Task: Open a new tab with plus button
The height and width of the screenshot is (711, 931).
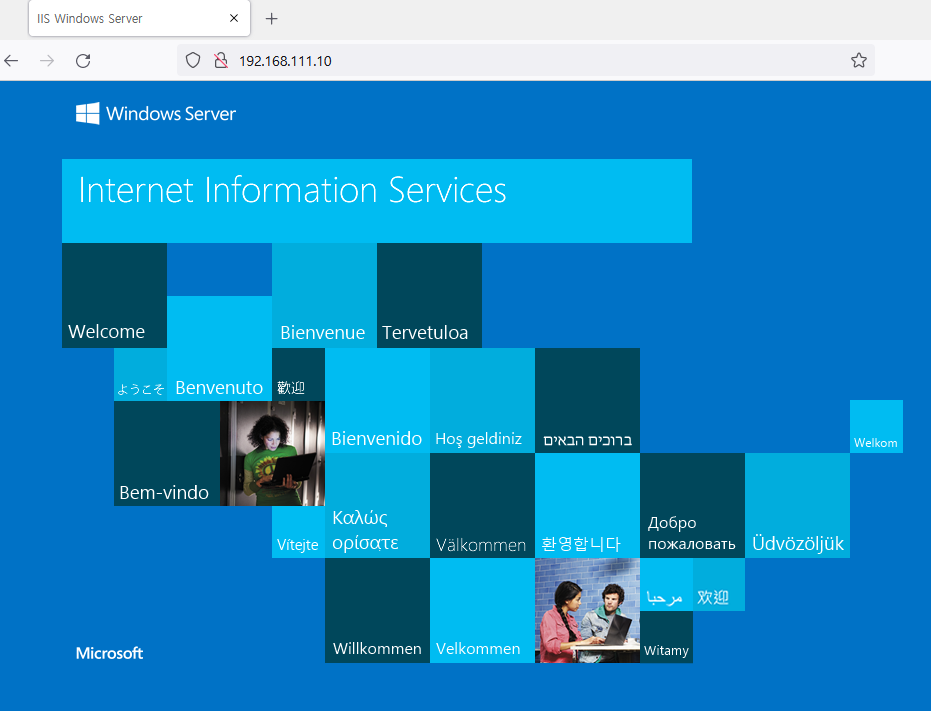Action: (271, 19)
